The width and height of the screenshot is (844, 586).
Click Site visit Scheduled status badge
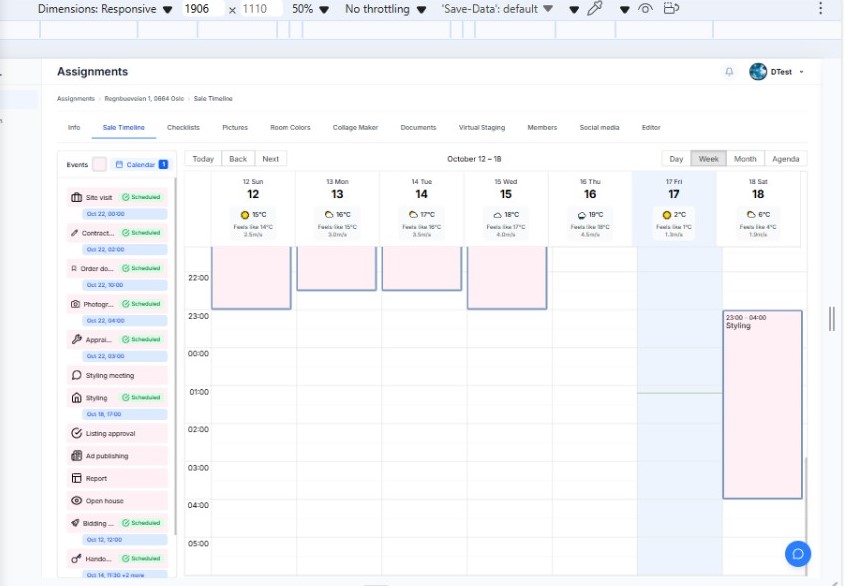coord(141,197)
